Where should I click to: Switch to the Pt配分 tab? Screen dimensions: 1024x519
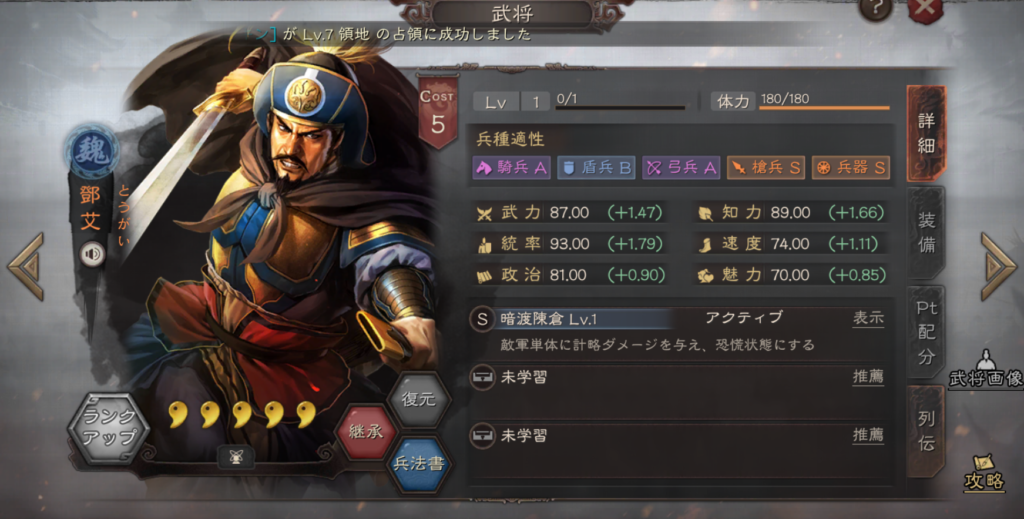click(926, 333)
